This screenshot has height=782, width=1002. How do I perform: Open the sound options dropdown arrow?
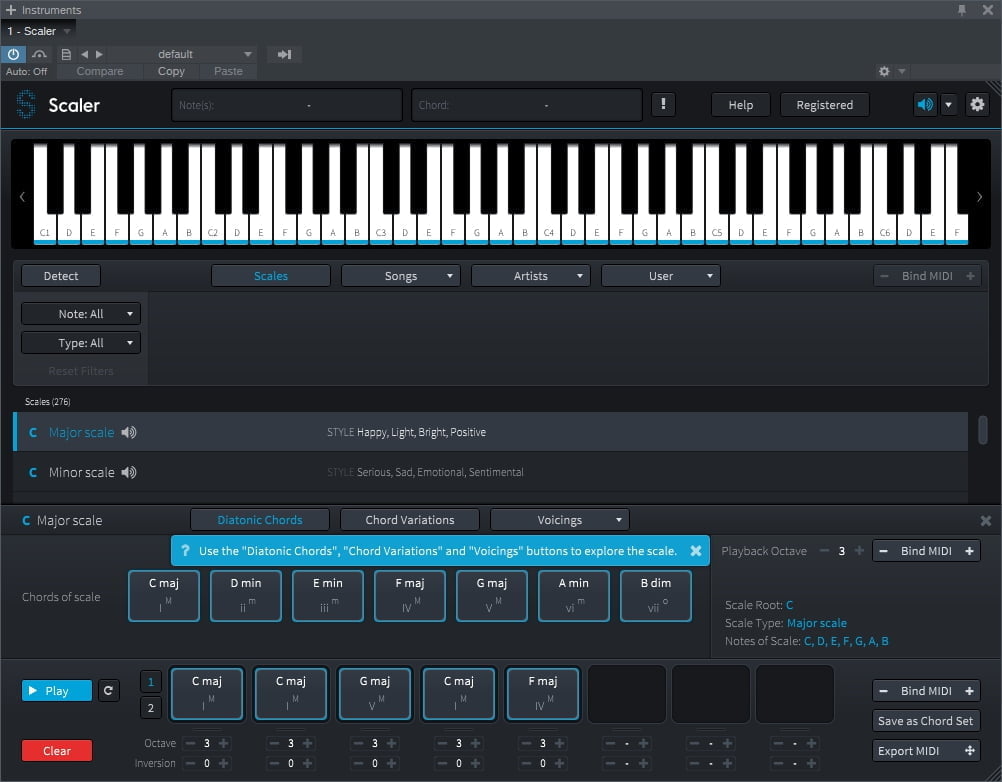(948, 104)
